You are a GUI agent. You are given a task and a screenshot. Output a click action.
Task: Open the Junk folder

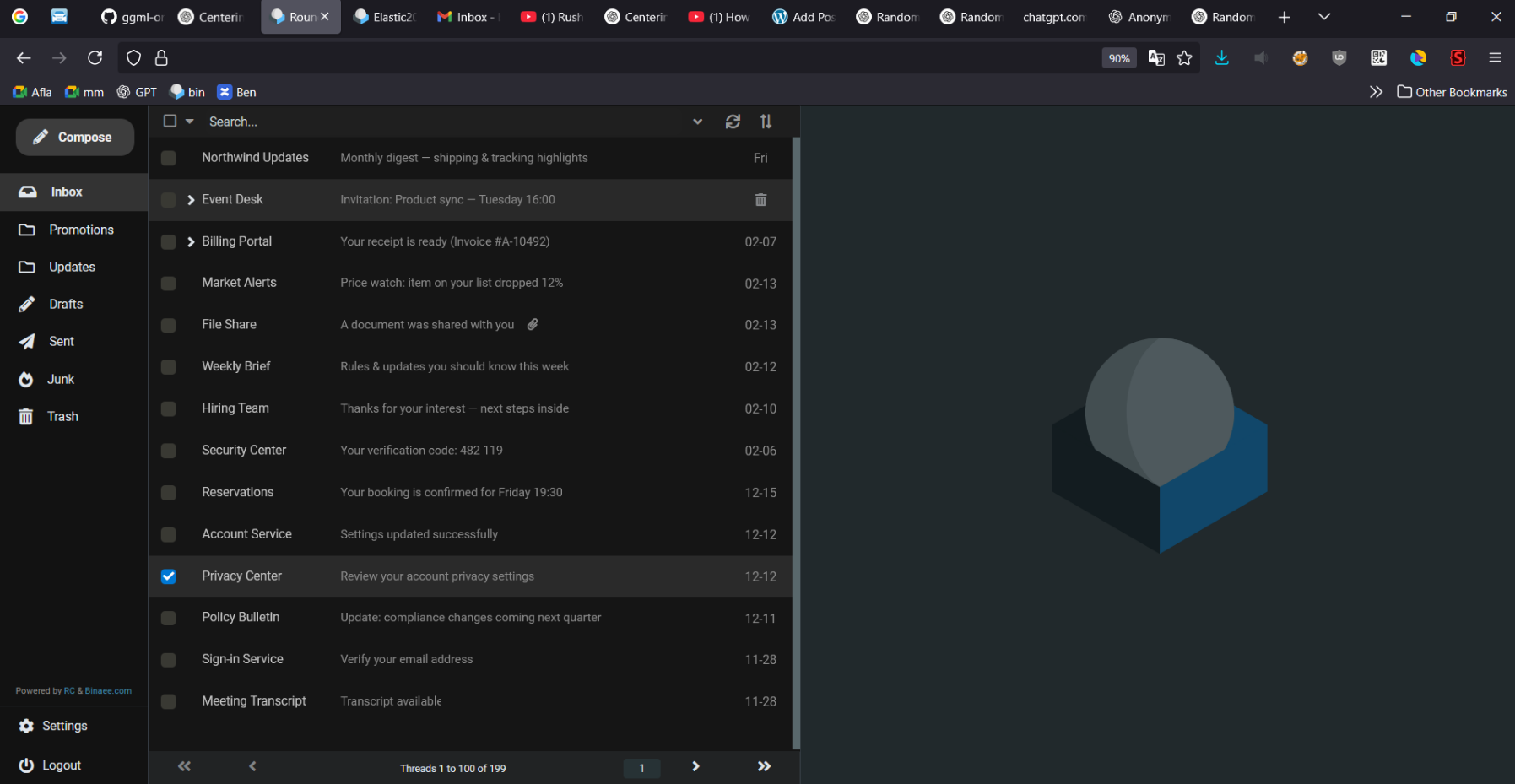(x=61, y=380)
